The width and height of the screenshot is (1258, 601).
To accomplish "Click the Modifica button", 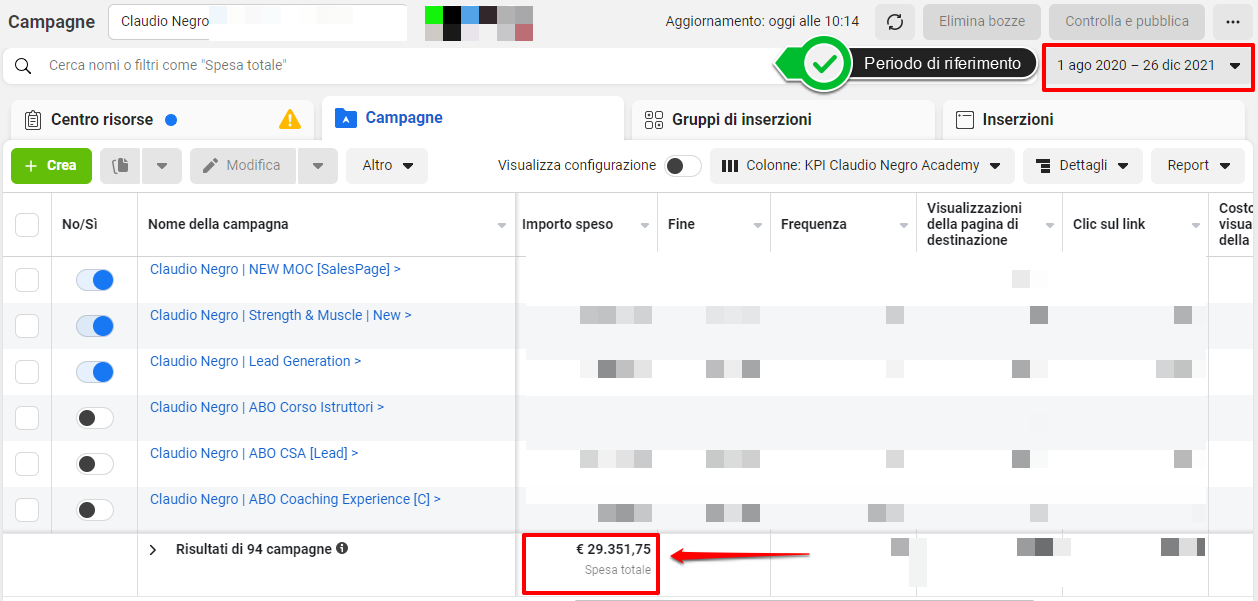I will click(x=243, y=166).
